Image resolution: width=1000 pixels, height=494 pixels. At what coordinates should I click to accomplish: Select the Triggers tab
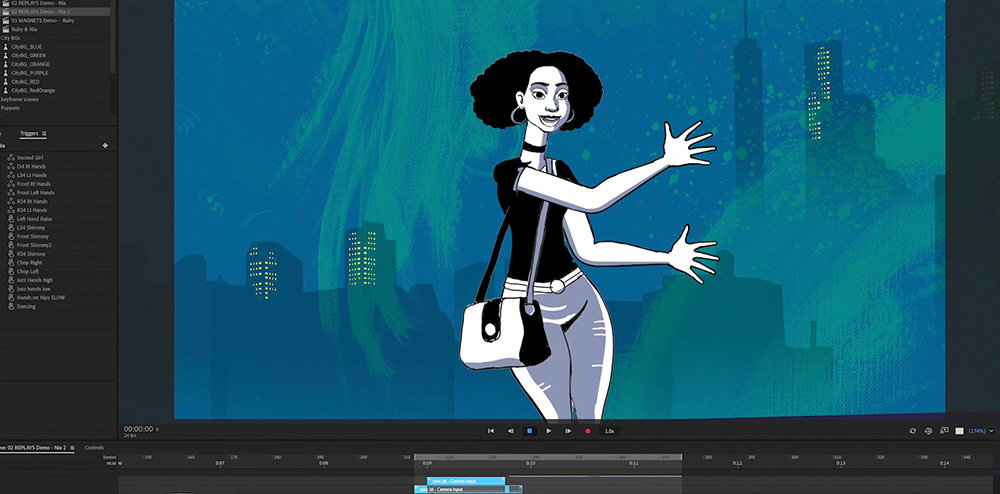tap(29, 133)
